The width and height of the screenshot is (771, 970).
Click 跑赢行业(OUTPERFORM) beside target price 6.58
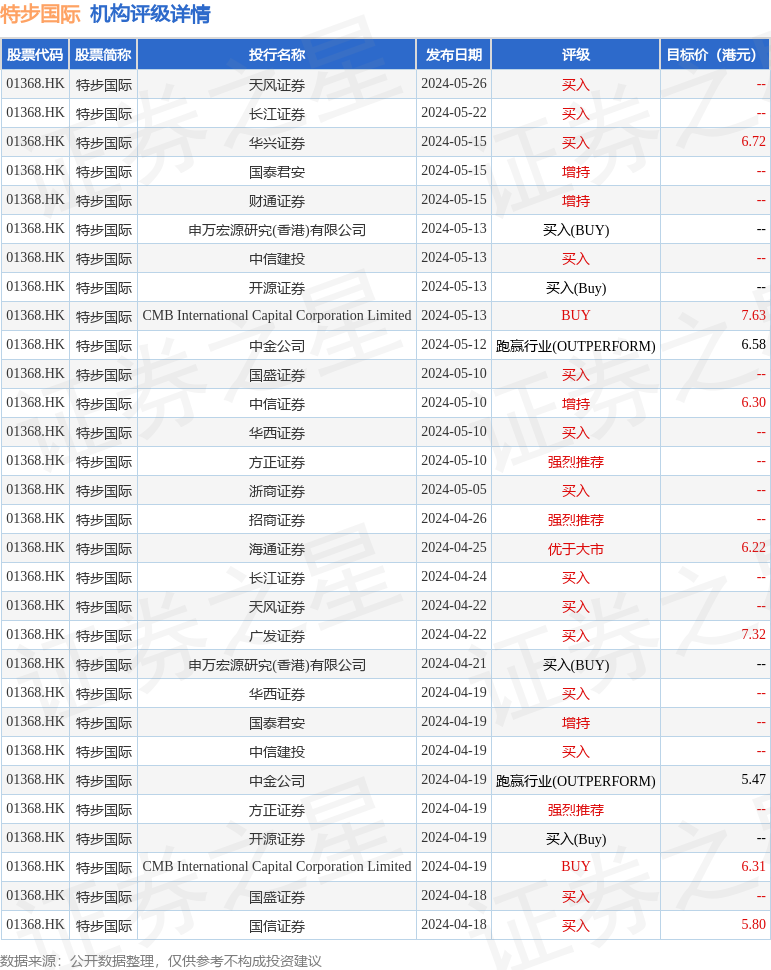tap(575, 346)
